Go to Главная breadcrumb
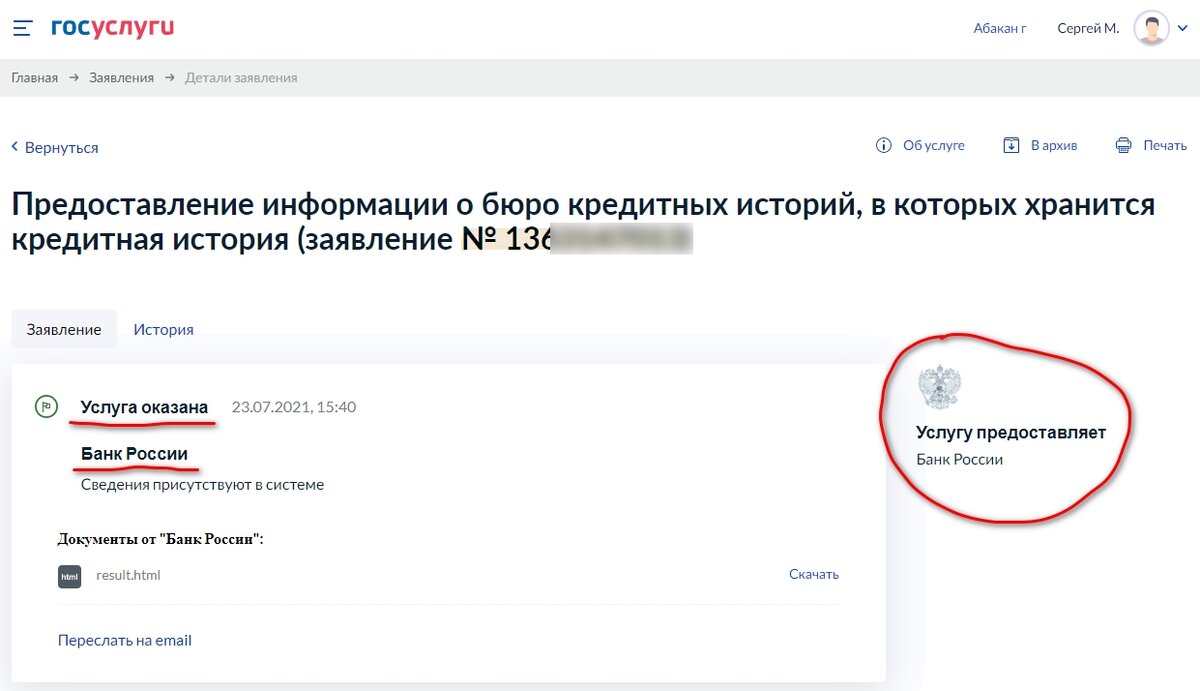 click(x=35, y=77)
